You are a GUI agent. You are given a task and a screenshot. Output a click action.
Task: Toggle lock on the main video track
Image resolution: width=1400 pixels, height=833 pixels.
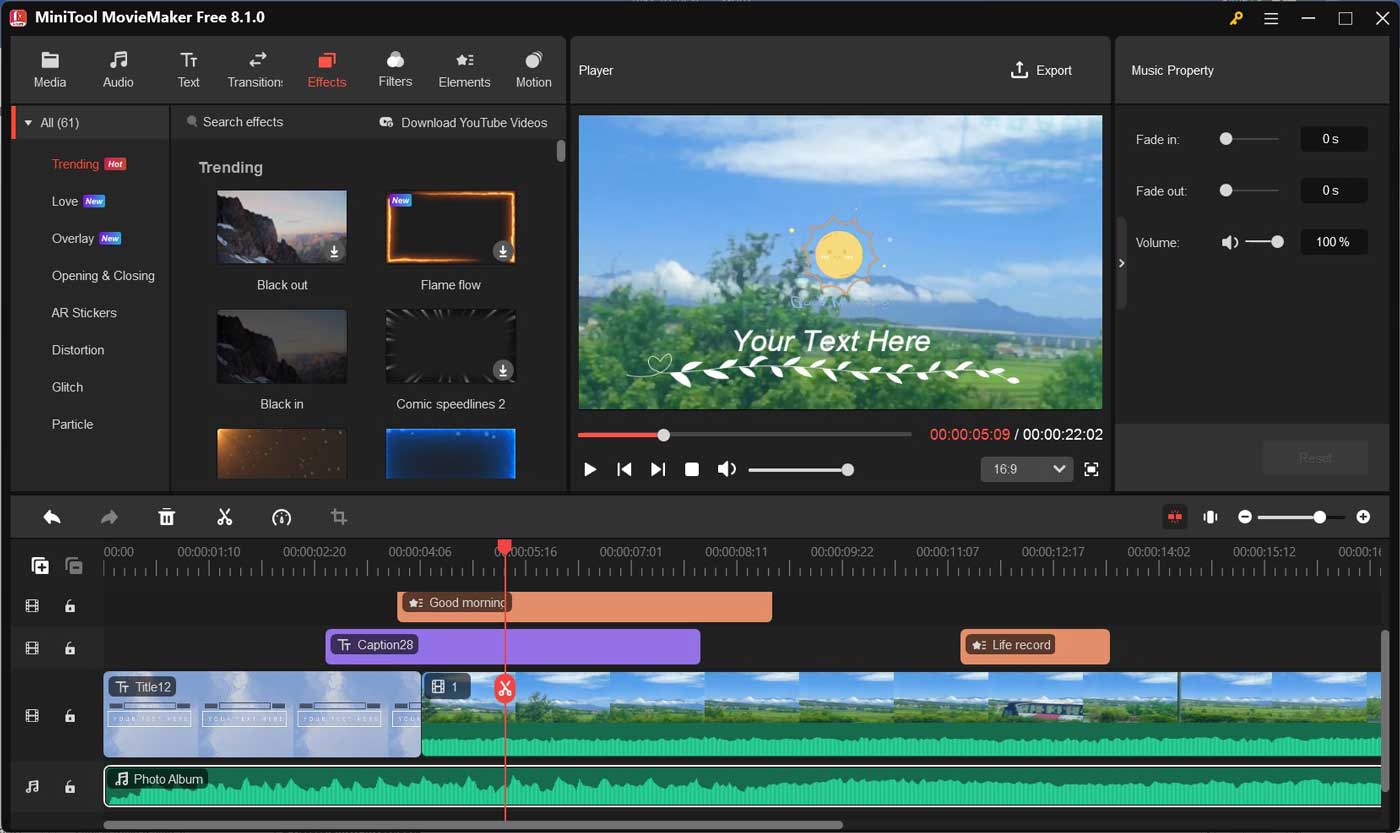pyautogui.click(x=70, y=716)
